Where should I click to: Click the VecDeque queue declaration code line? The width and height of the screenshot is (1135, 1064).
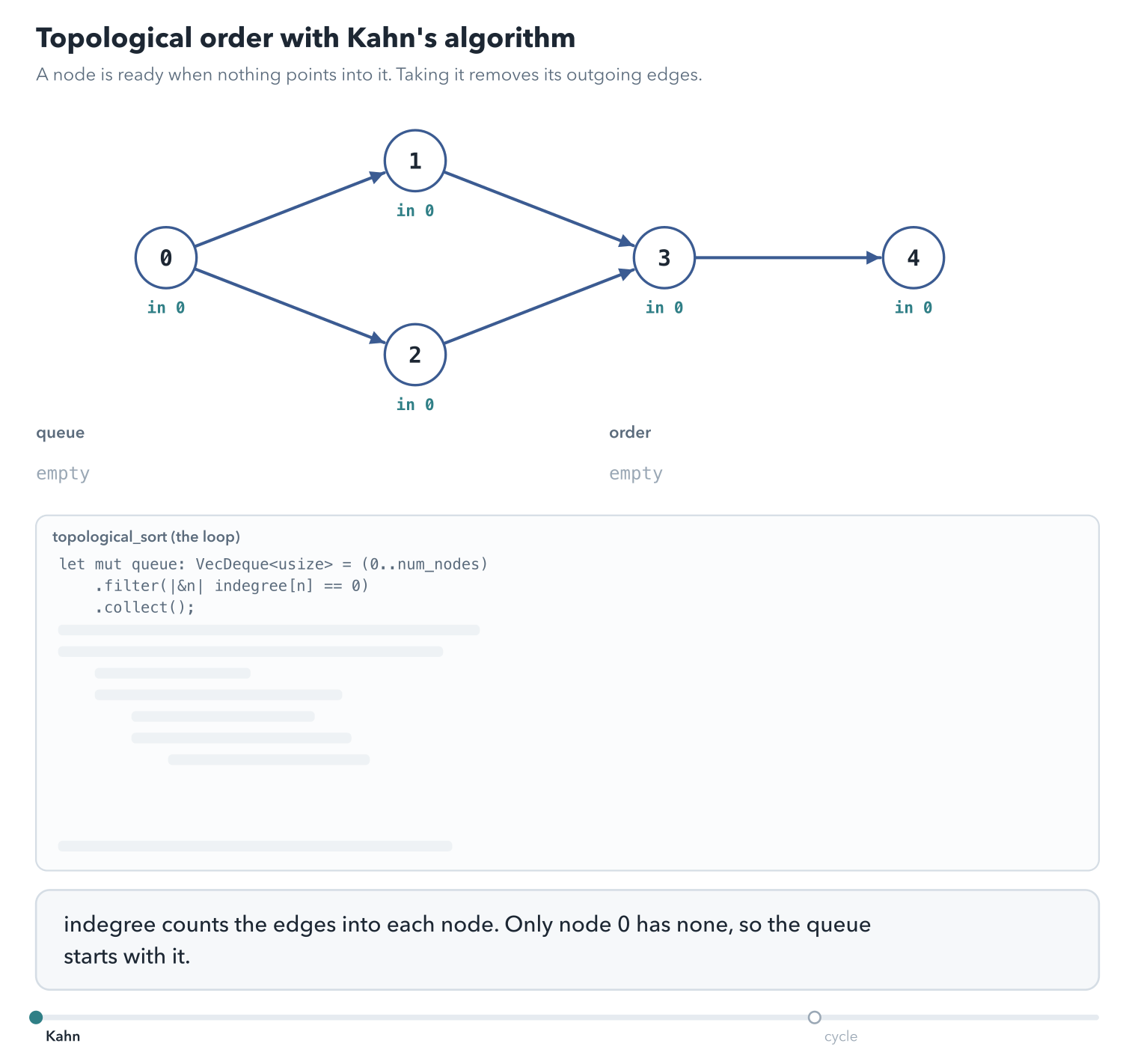274,564
